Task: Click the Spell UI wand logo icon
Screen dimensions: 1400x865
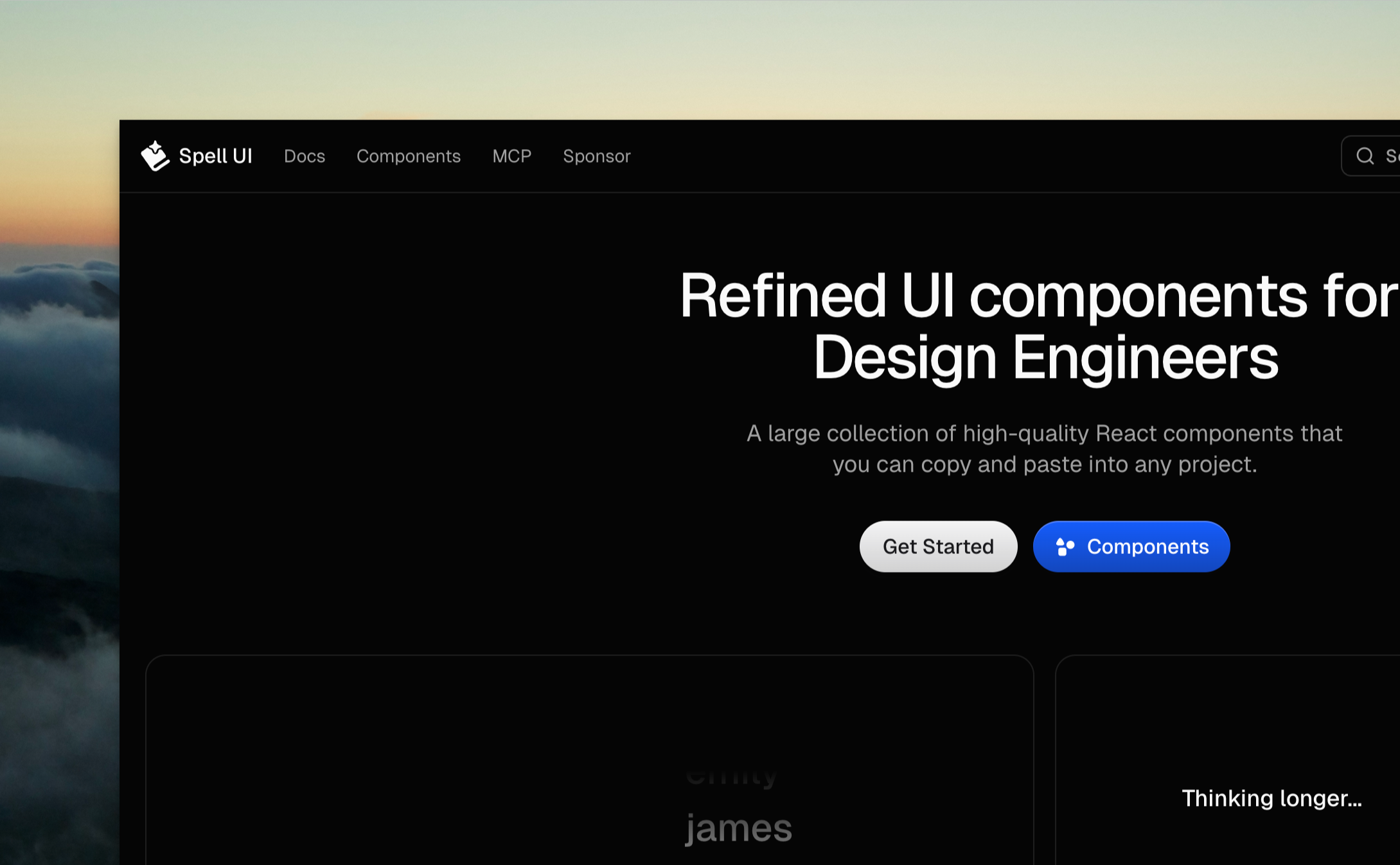Action: point(155,156)
